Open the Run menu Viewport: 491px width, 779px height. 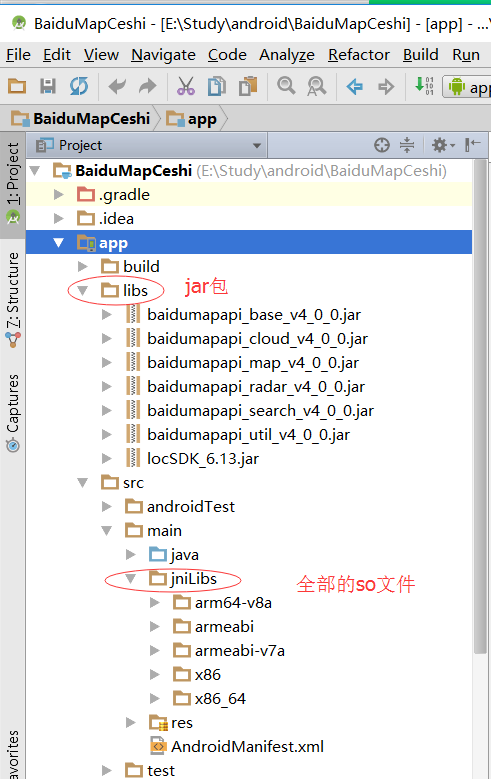click(466, 55)
